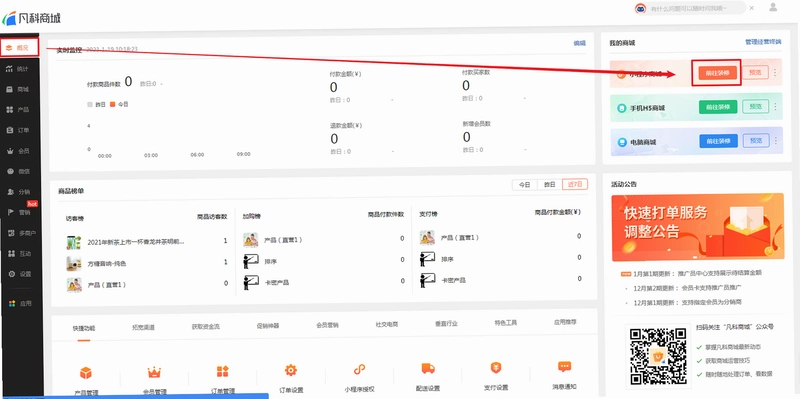The image size is (800, 399).
Task: Open the 互动 interaction sidebar item
Action: (20, 254)
